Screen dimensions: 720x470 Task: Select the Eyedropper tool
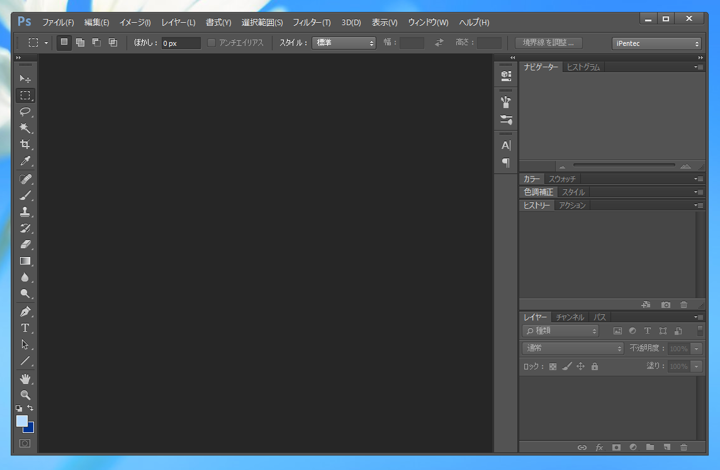(x=25, y=161)
